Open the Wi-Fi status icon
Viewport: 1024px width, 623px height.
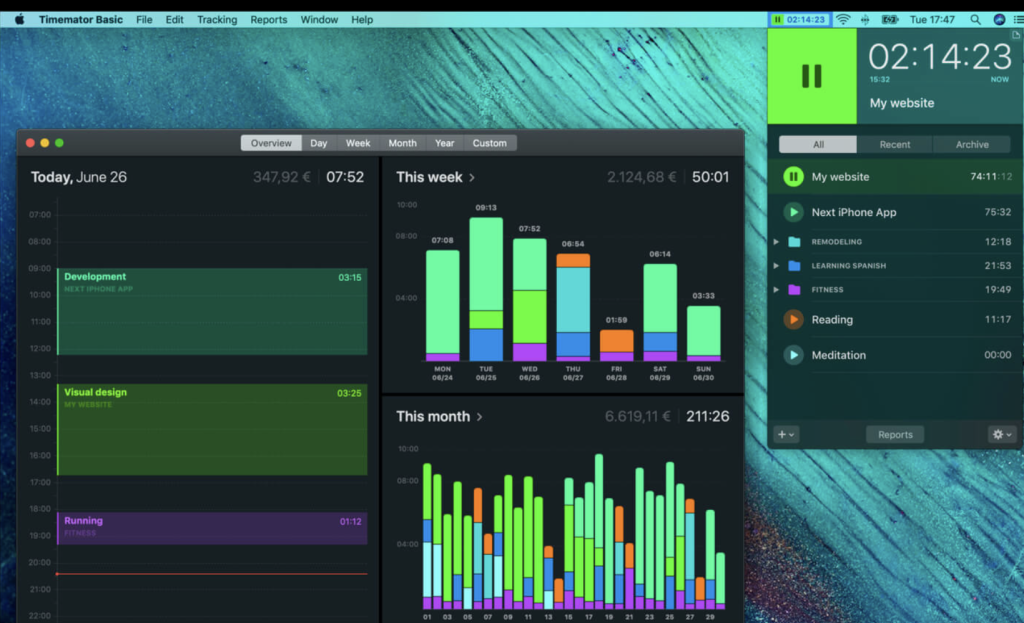tap(843, 20)
